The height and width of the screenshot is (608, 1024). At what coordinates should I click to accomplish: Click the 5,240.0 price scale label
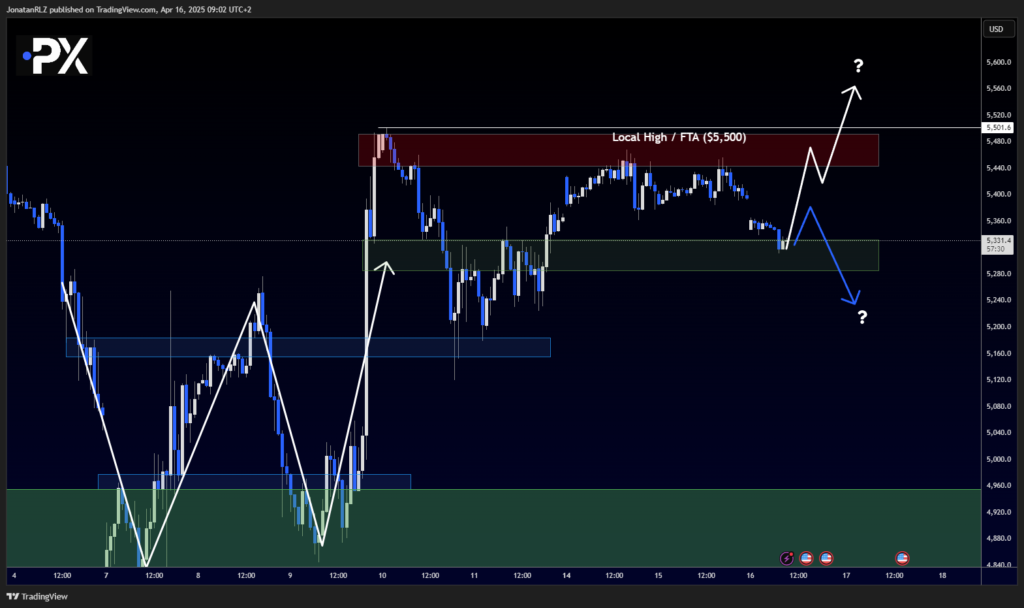pos(999,300)
